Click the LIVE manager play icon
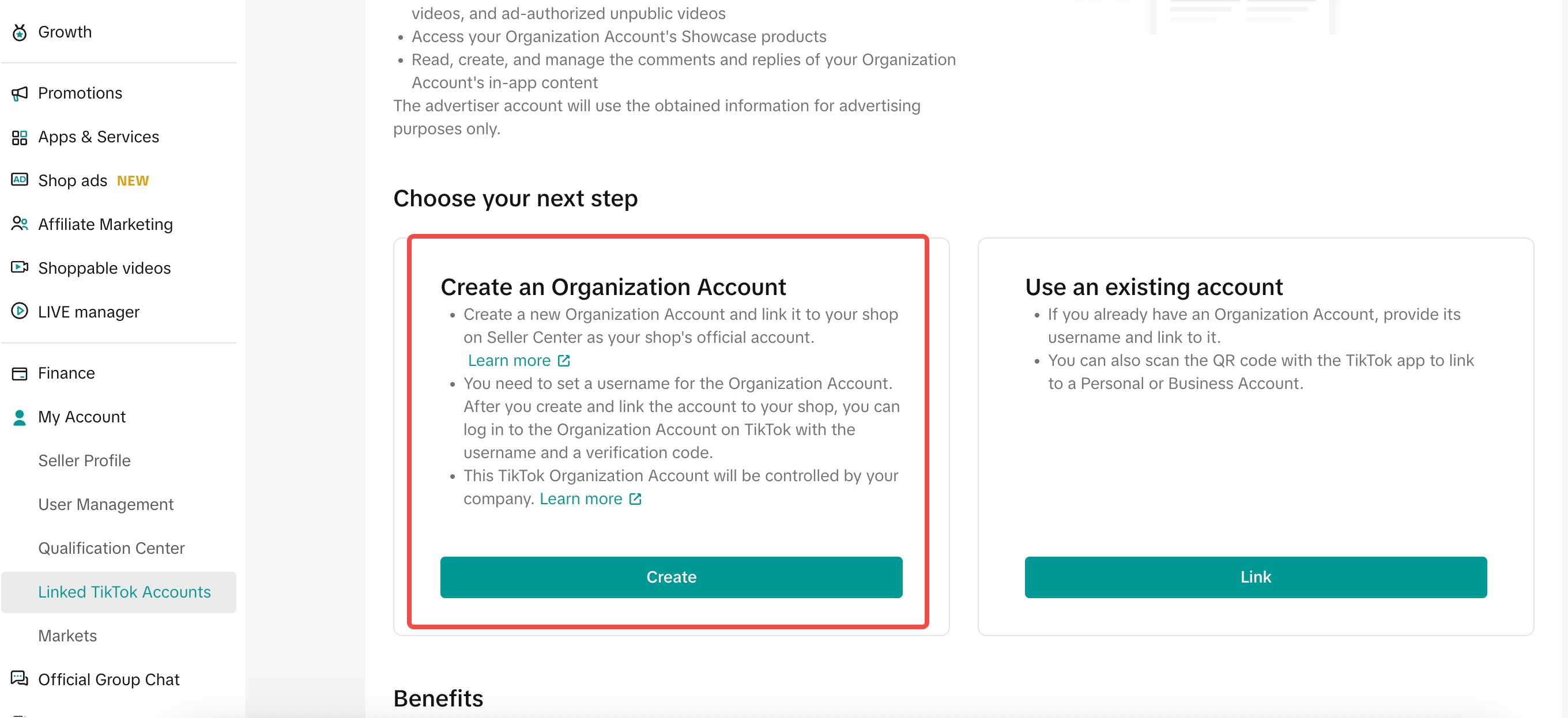 tap(20, 312)
